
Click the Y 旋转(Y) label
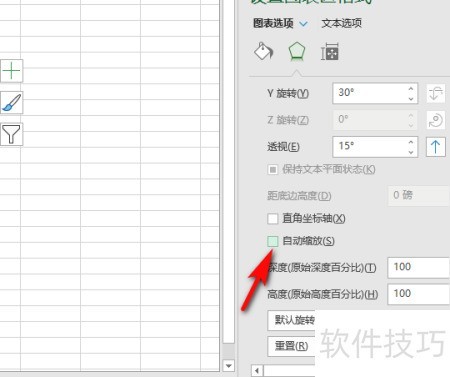coord(288,94)
